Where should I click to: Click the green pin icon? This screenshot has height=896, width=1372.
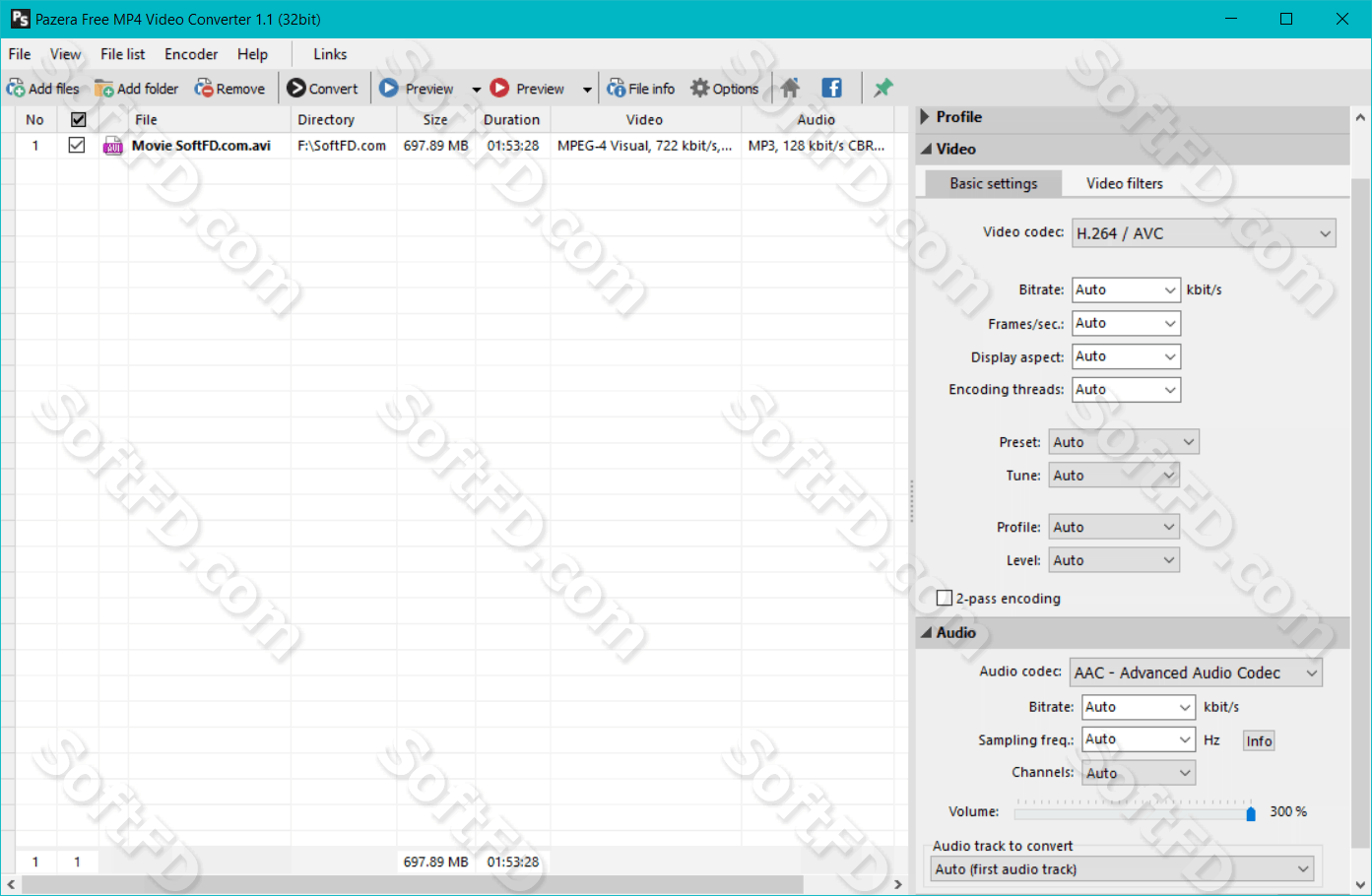[x=883, y=88]
